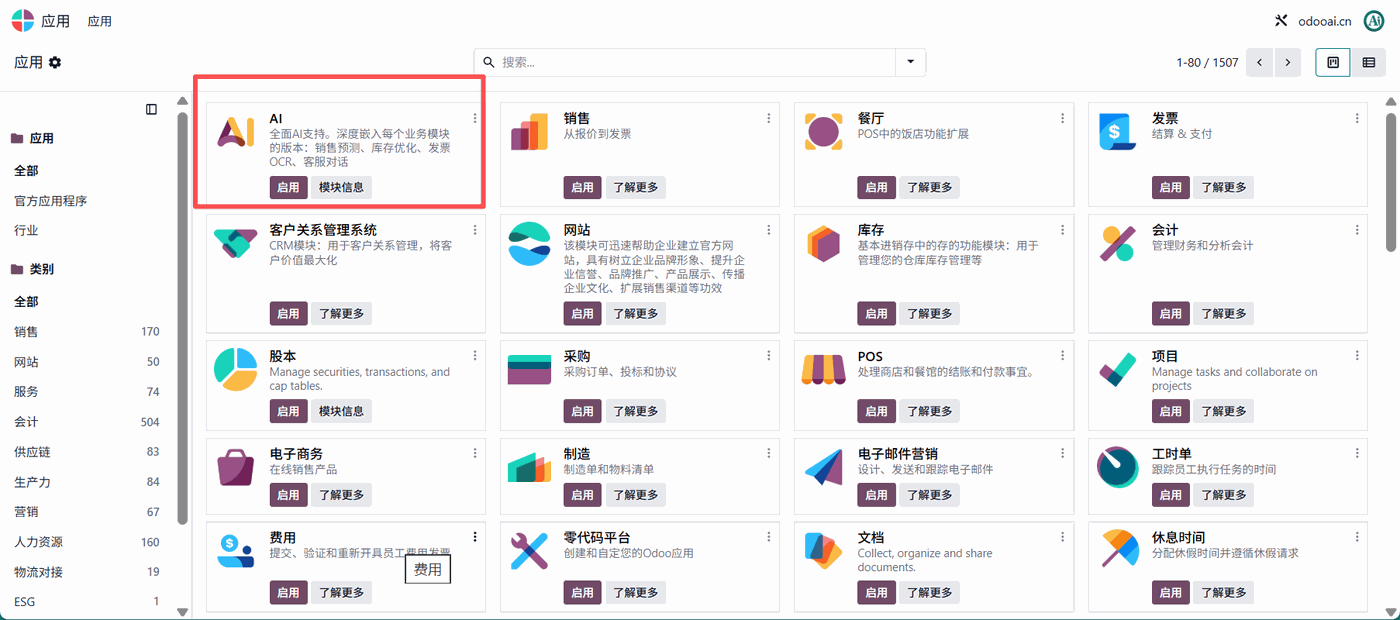Click the 餐厅 app icon
1400x620 pixels.
(823, 132)
